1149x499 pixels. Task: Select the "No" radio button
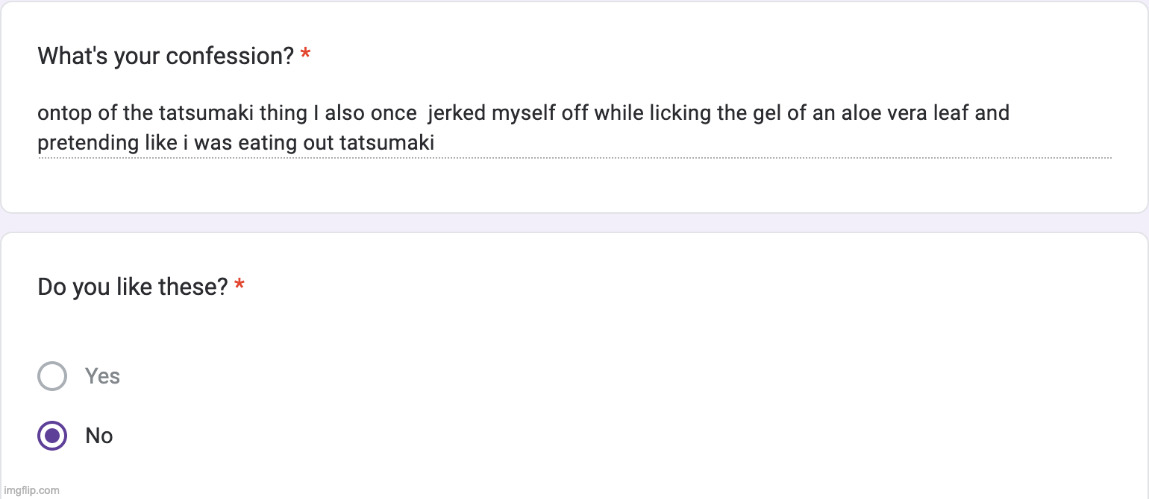click(52, 436)
